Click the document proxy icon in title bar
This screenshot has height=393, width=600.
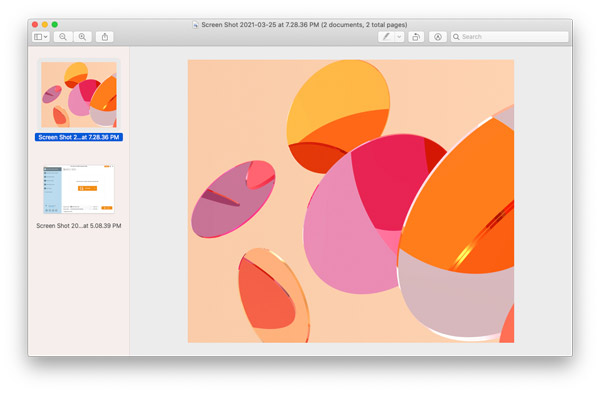pos(195,24)
